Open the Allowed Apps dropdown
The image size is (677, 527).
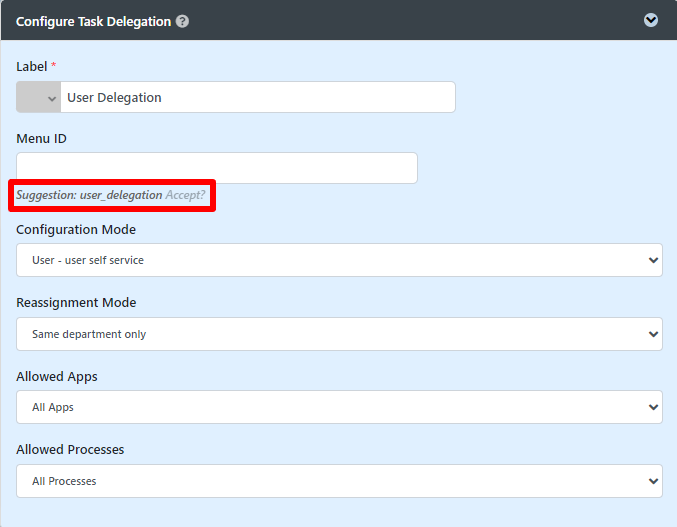tap(339, 407)
